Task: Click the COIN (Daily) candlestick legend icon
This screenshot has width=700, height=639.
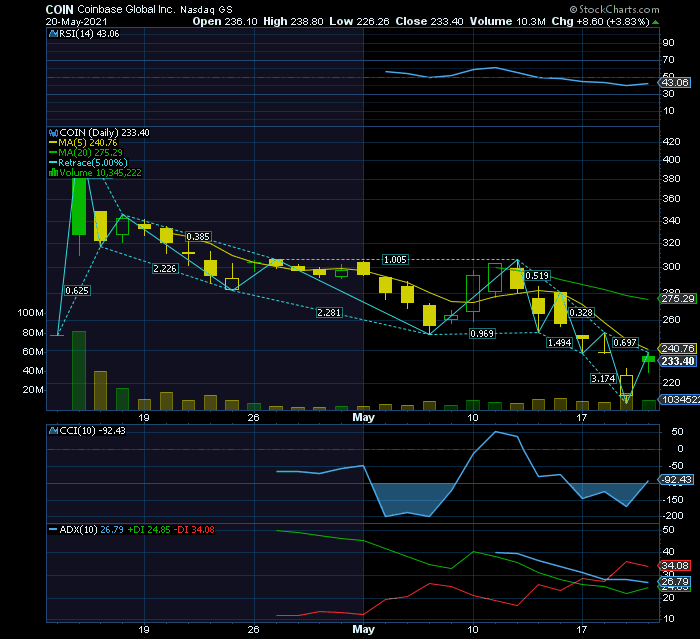Action: [x=54, y=133]
